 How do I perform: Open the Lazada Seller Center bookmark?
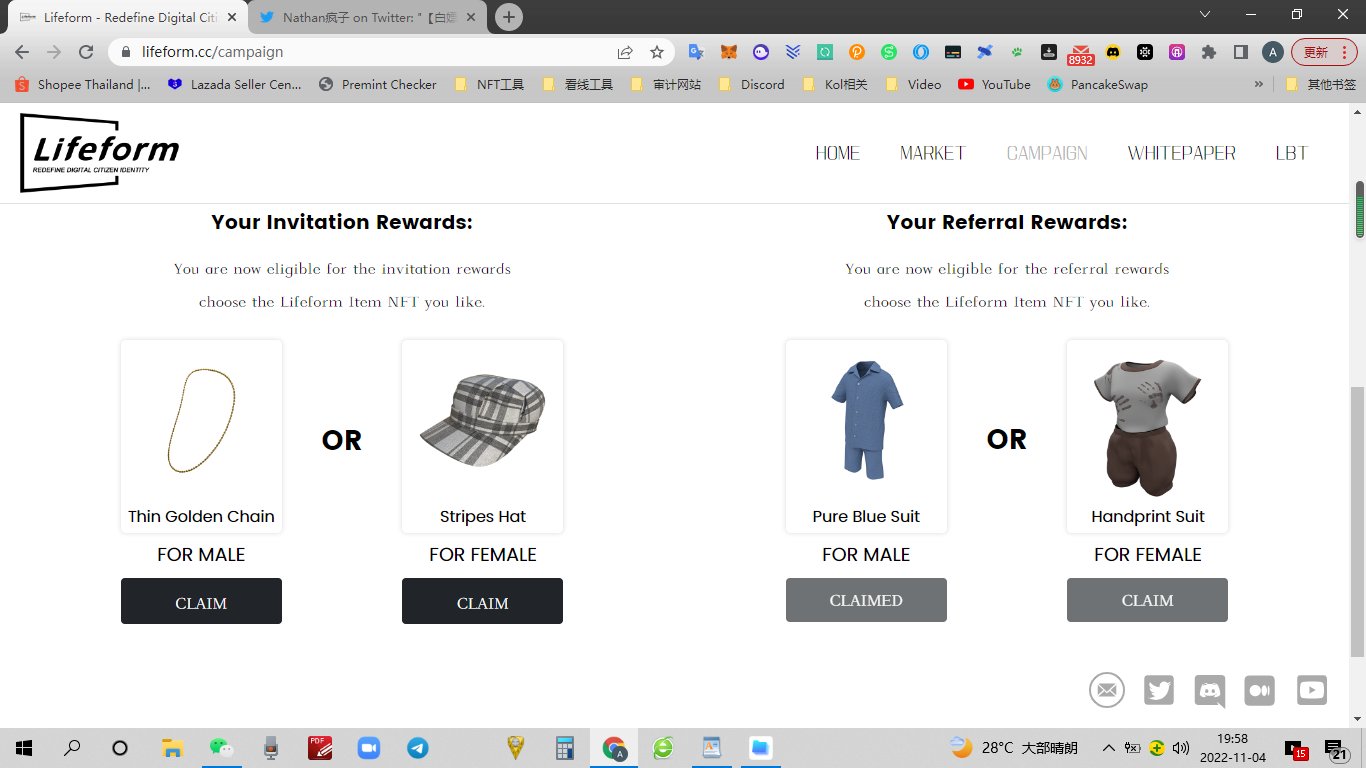(x=235, y=85)
